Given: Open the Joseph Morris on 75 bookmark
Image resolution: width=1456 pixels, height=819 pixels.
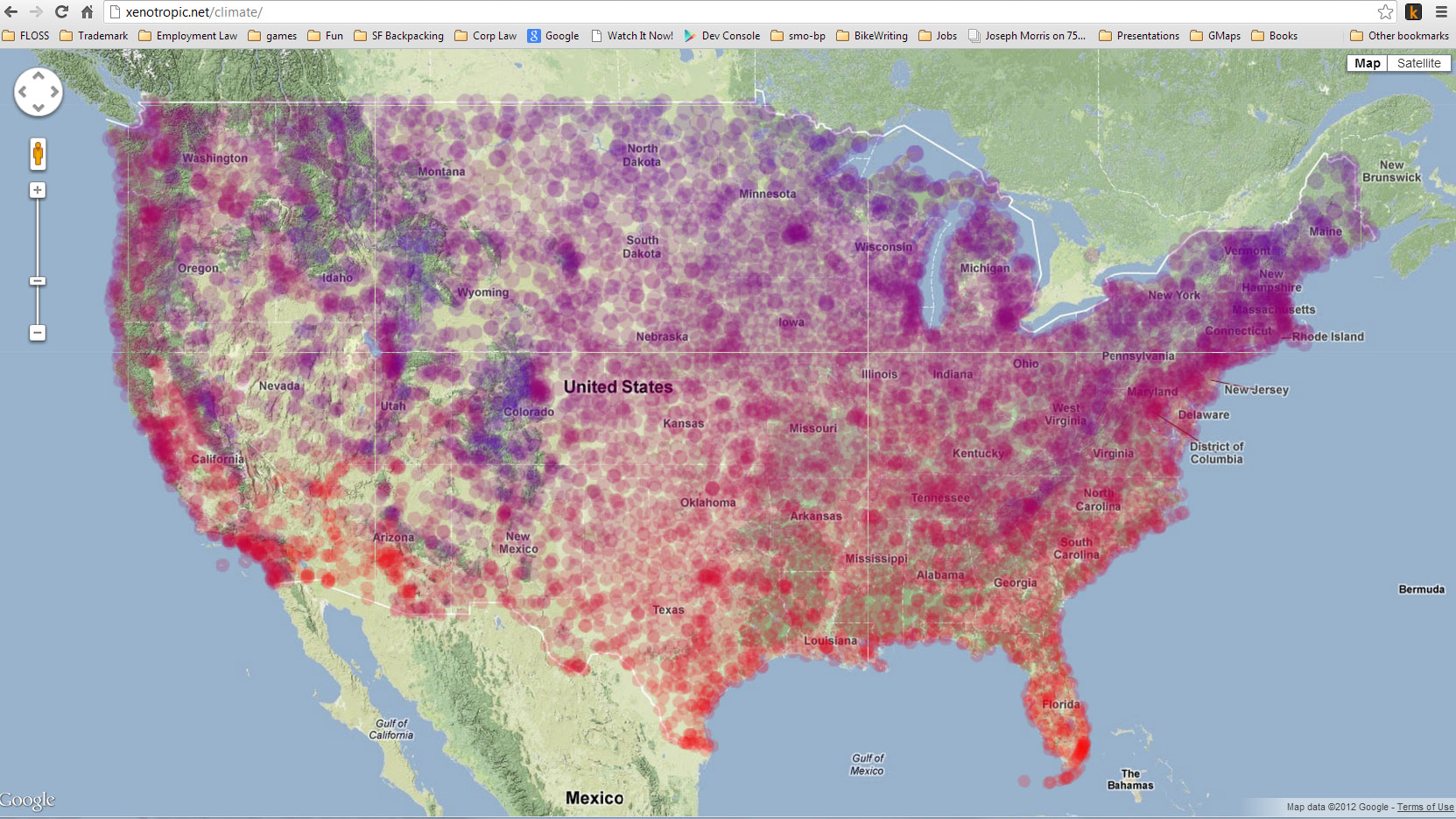Looking at the screenshot, I should coord(1026,36).
